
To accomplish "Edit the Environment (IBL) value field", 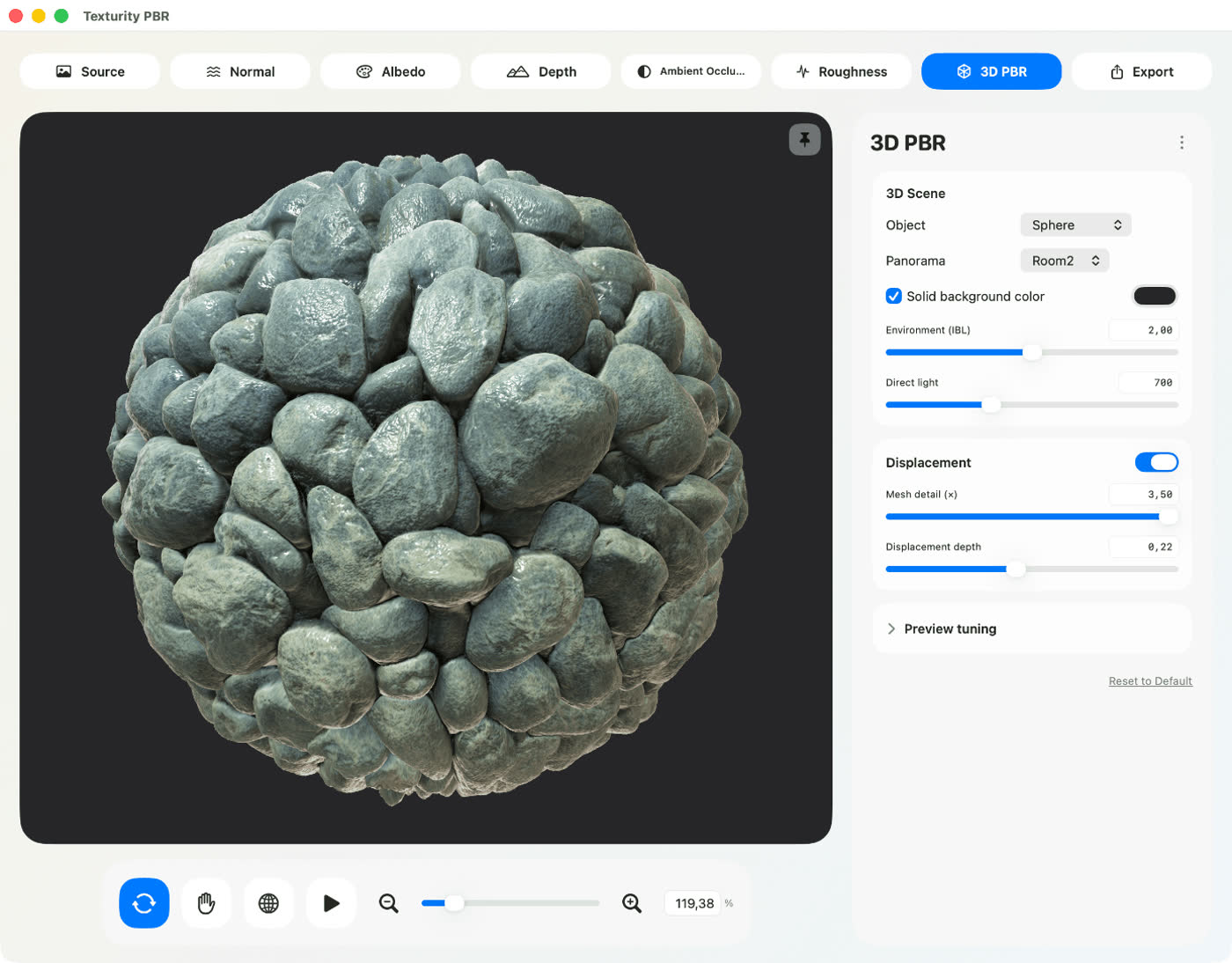I will point(1143,330).
